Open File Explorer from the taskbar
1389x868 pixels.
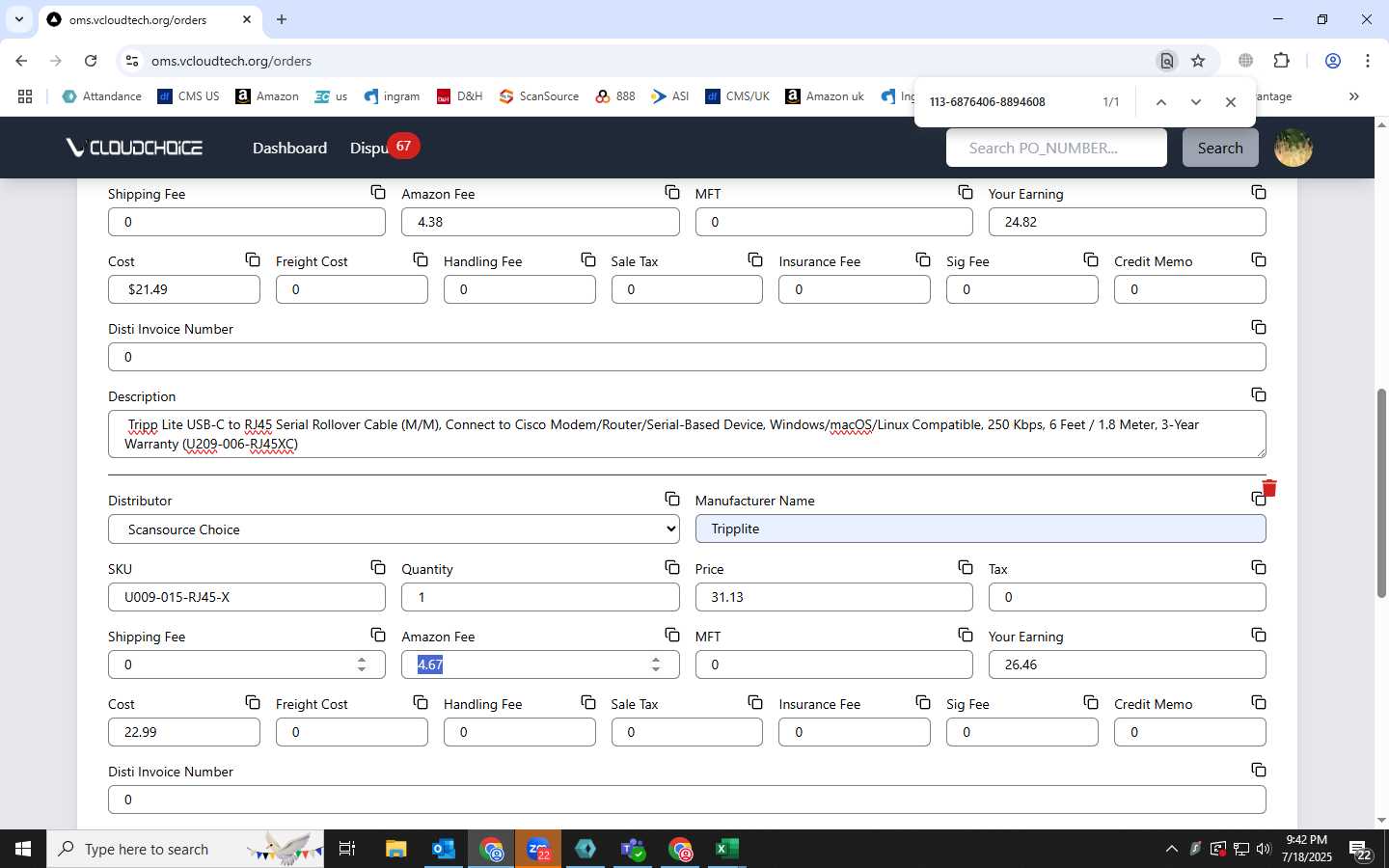[396, 849]
